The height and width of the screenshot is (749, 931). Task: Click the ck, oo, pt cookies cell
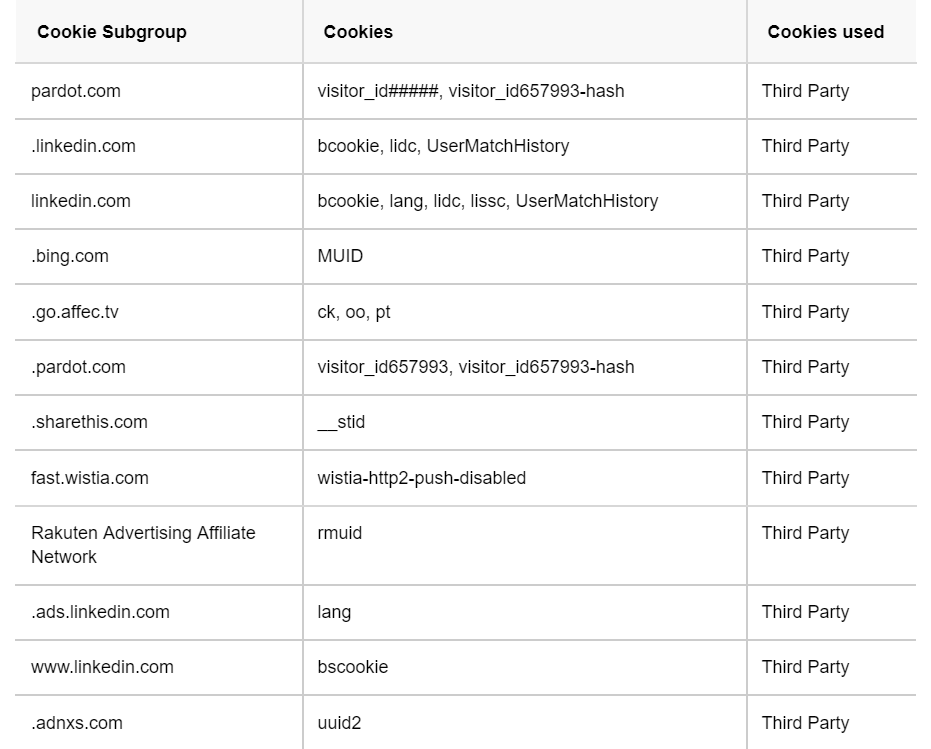(x=354, y=312)
